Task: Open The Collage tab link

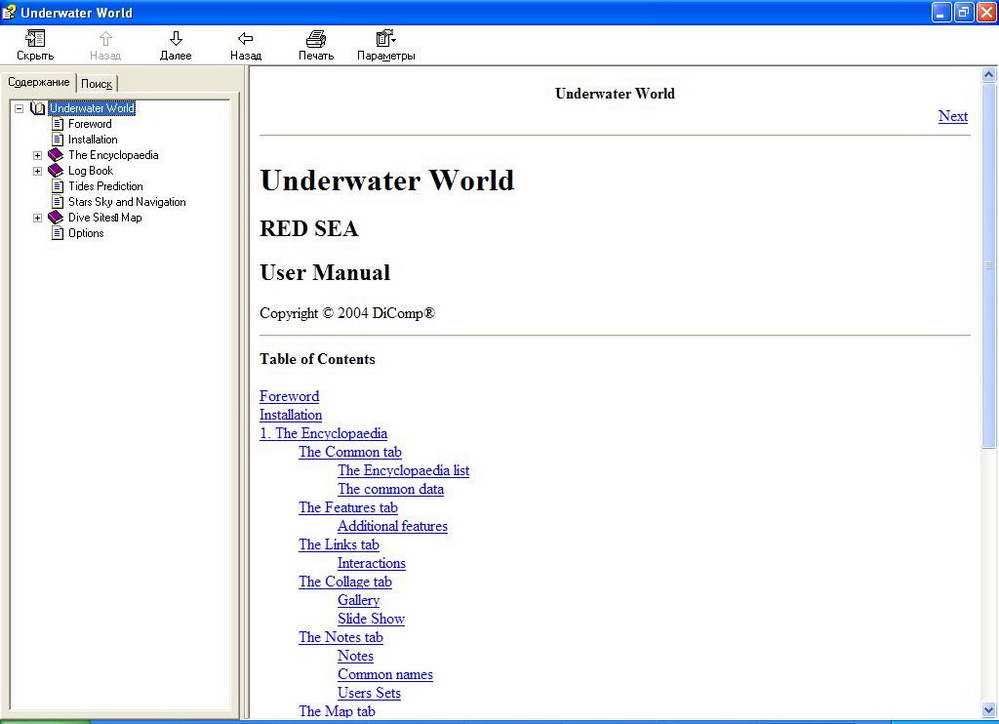Action: (345, 581)
